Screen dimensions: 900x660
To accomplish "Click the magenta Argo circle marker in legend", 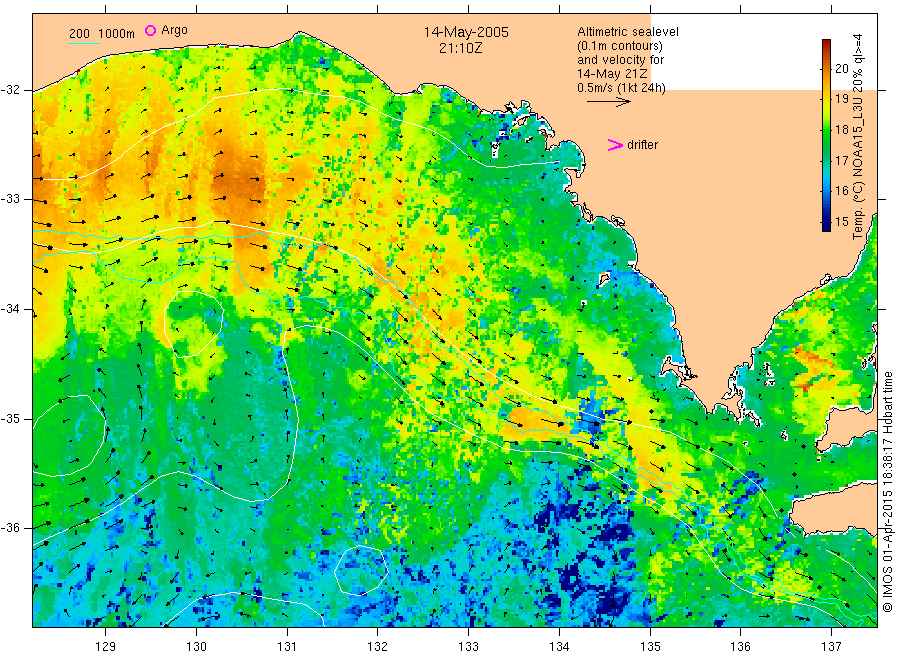I will pos(150,30).
